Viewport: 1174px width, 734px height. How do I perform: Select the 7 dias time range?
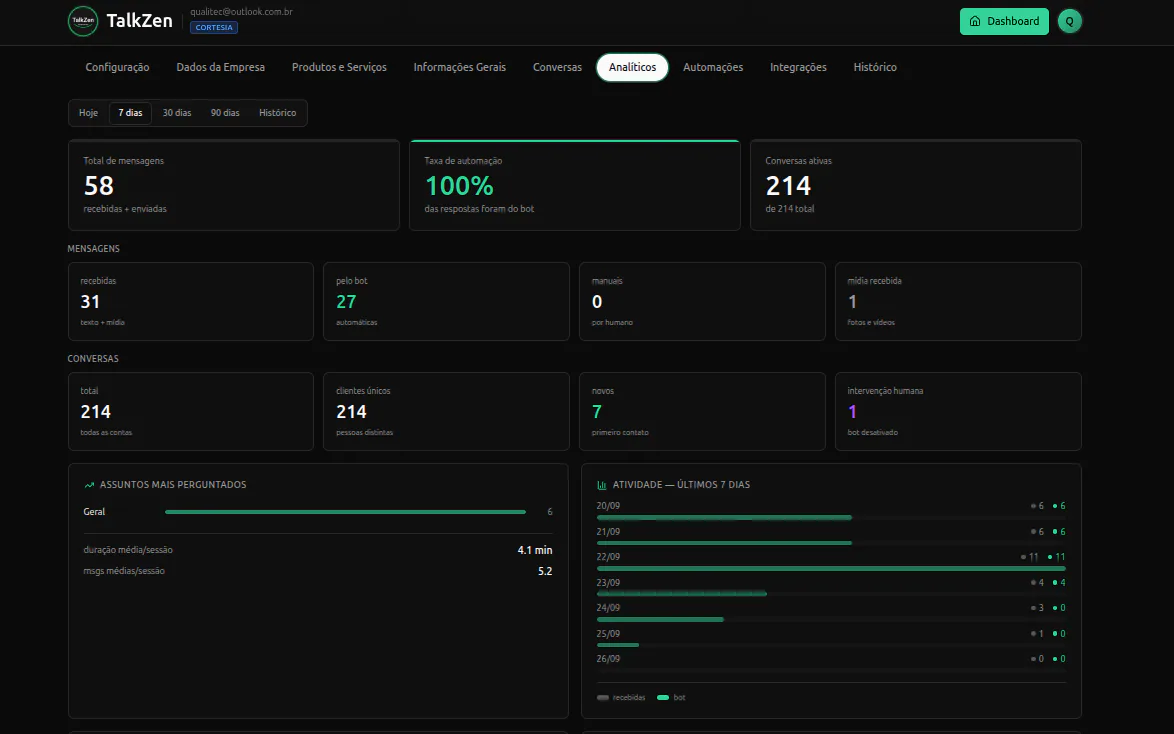pos(130,113)
